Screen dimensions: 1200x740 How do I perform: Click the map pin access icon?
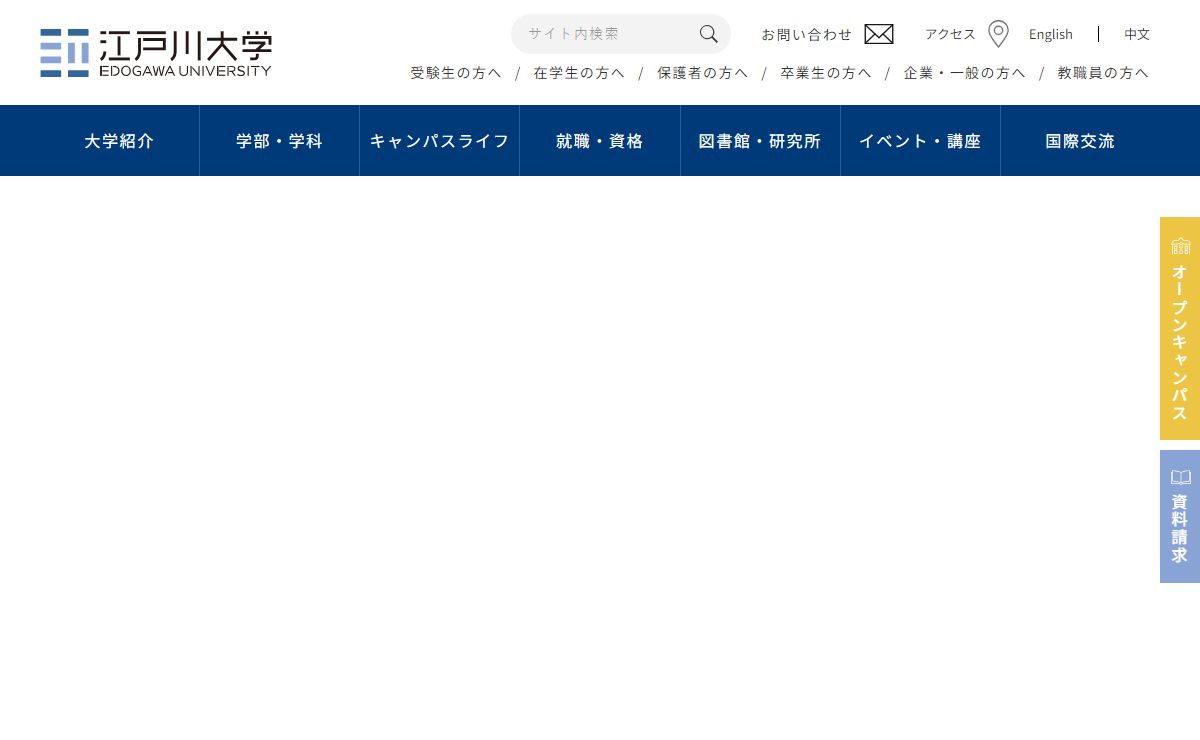point(998,34)
